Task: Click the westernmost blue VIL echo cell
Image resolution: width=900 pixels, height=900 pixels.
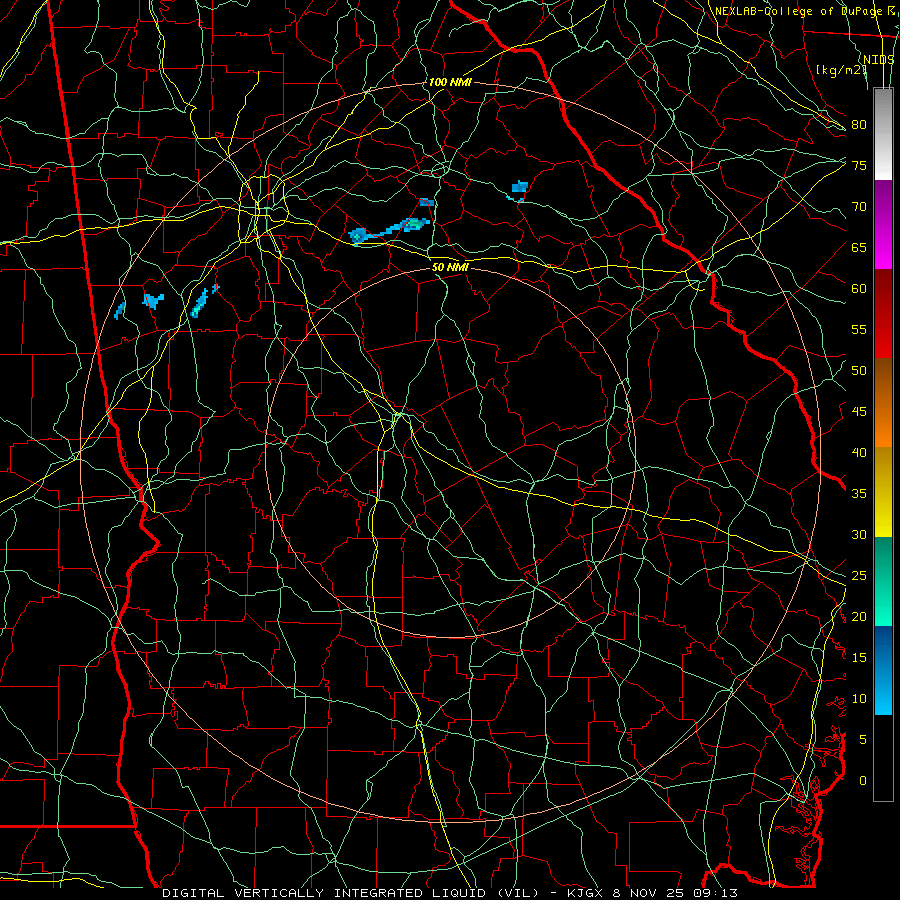Action: click(x=119, y=310)
